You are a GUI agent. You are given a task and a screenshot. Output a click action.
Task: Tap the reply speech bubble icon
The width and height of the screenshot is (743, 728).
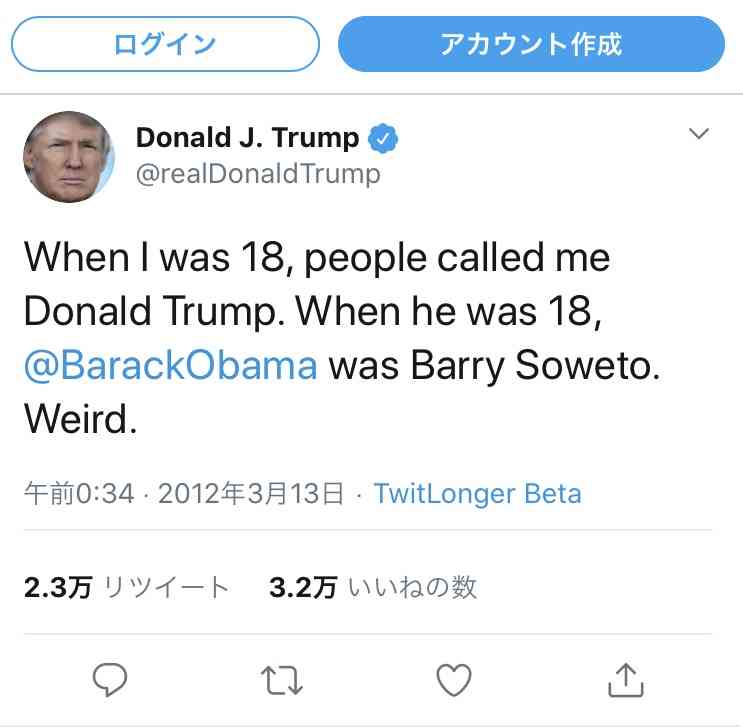point(107,680)
